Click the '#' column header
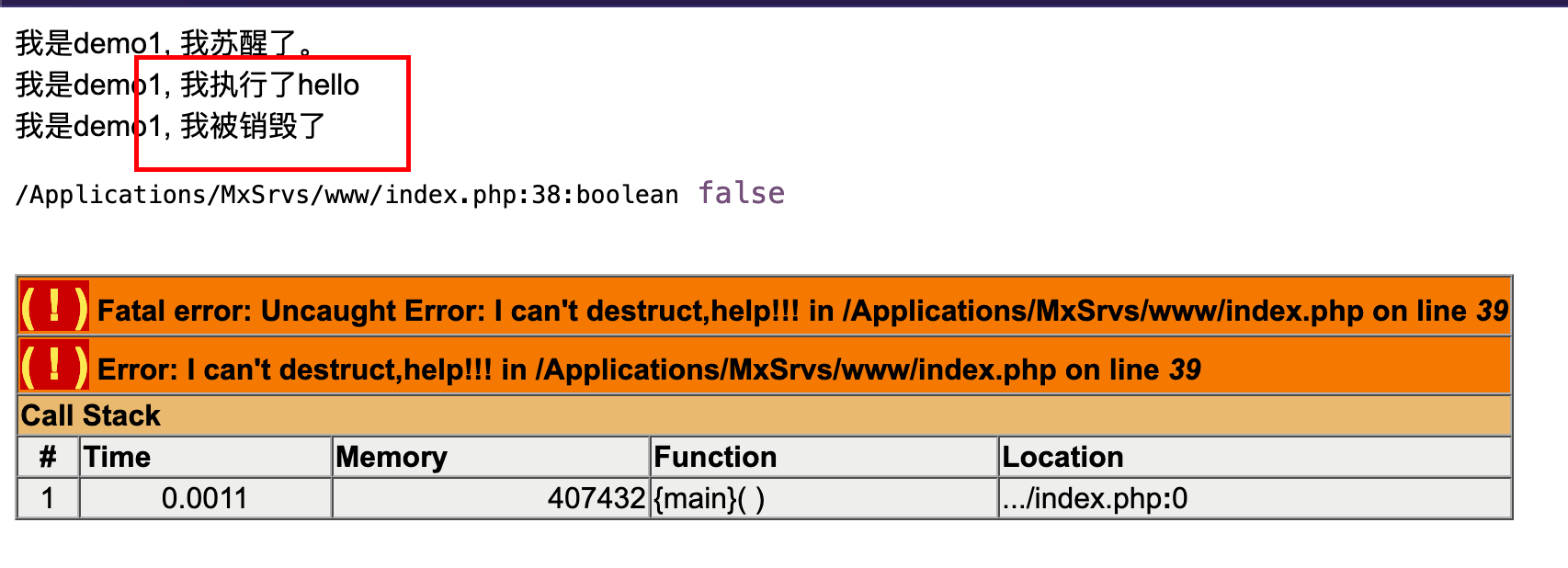 click(49, 457)
